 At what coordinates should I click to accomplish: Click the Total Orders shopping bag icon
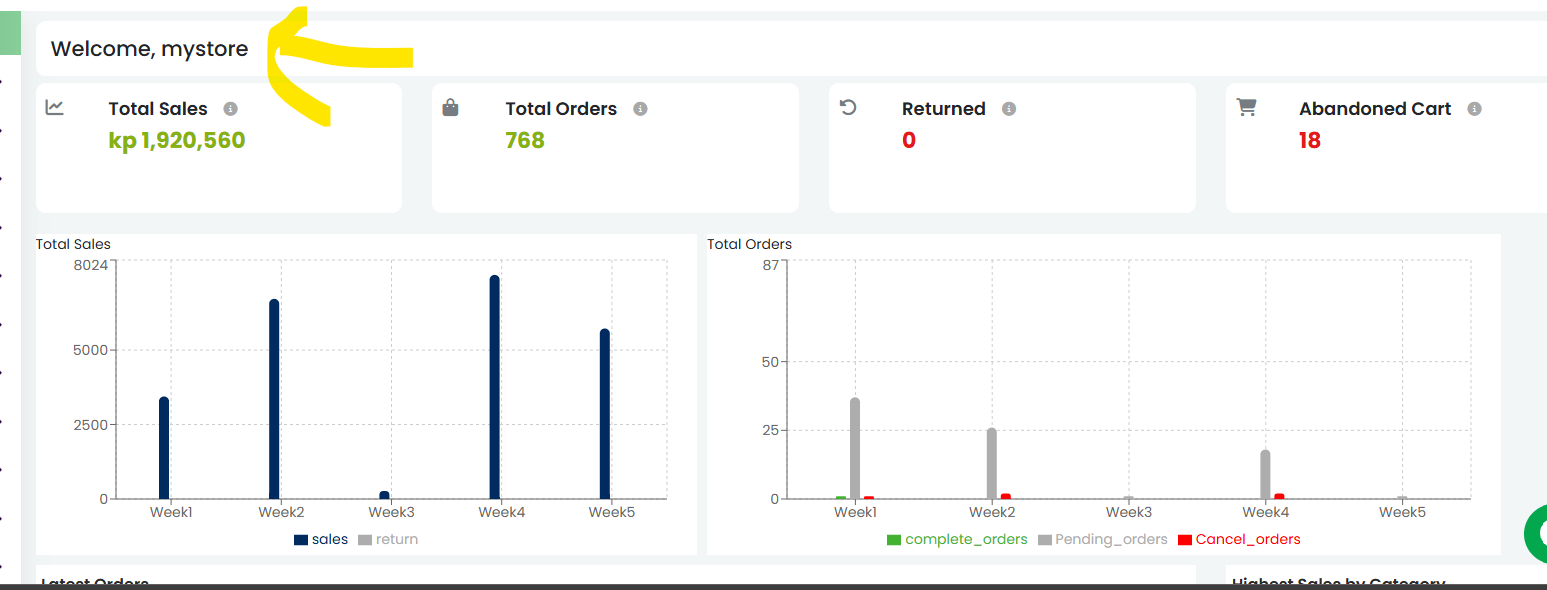click(x=451, y=107)
